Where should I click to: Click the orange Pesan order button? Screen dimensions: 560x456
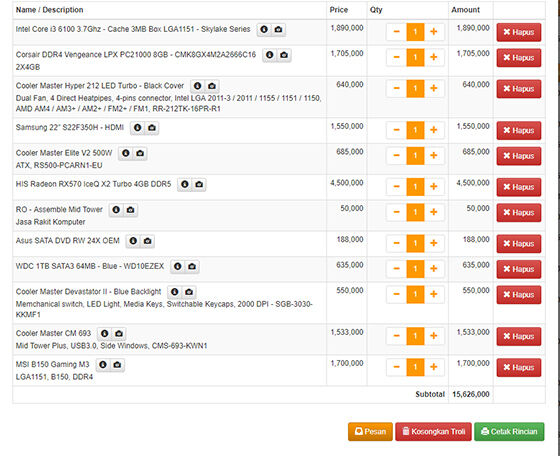point(370,431)
